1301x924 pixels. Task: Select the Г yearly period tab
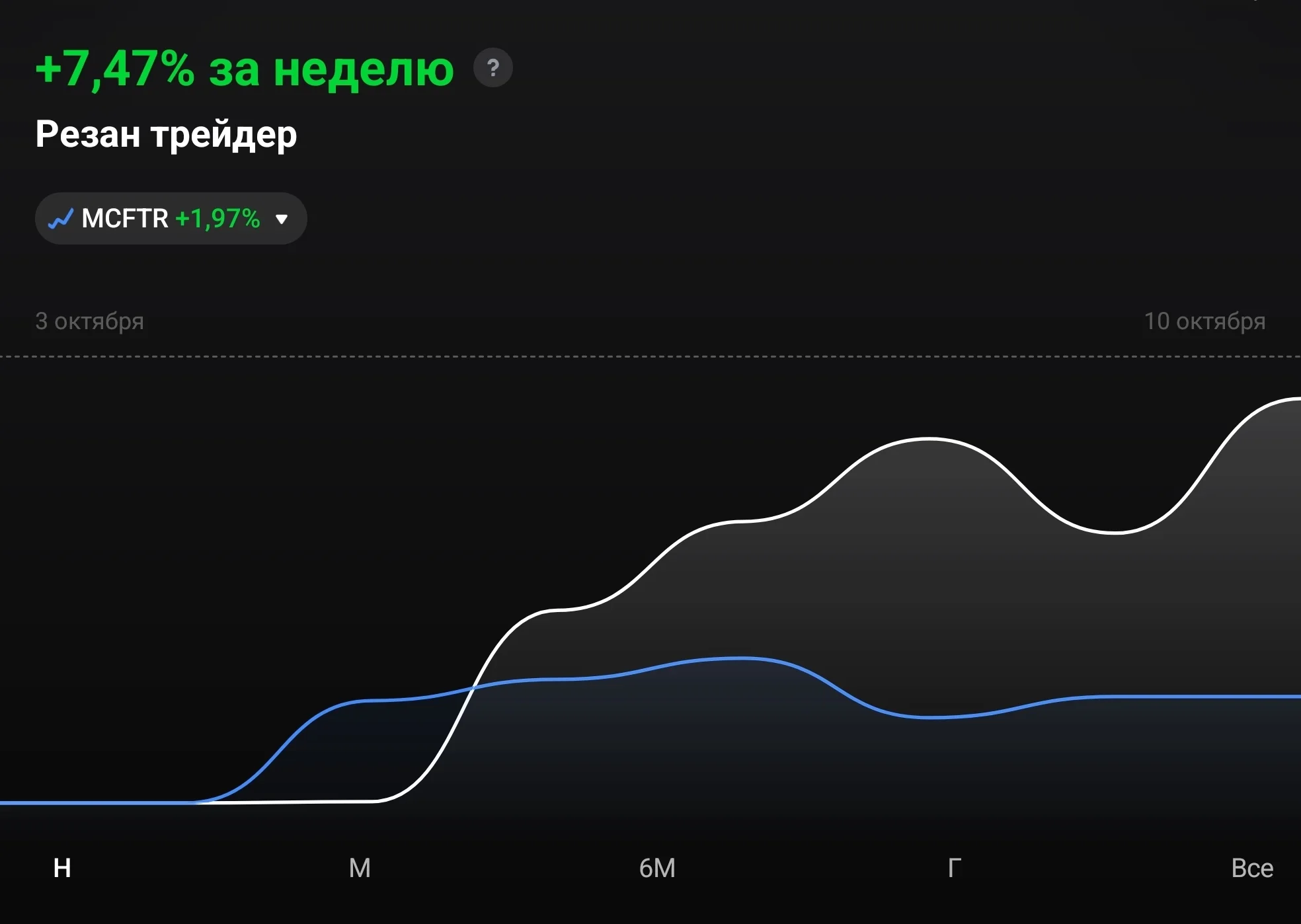[955, 868]
